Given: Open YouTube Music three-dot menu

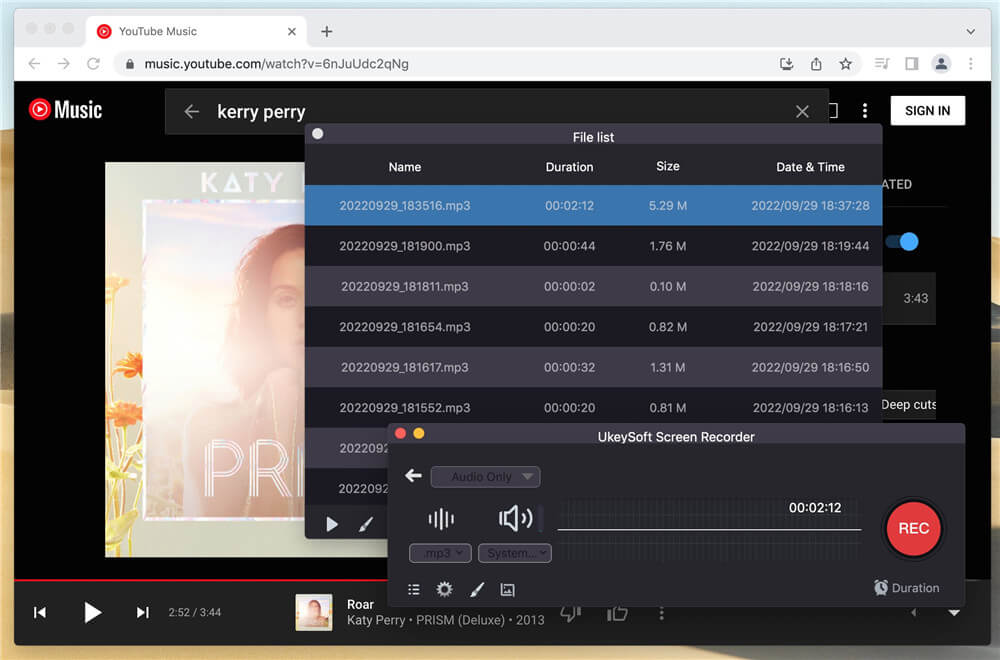Looking at the screenshot, I should (865, 110).
